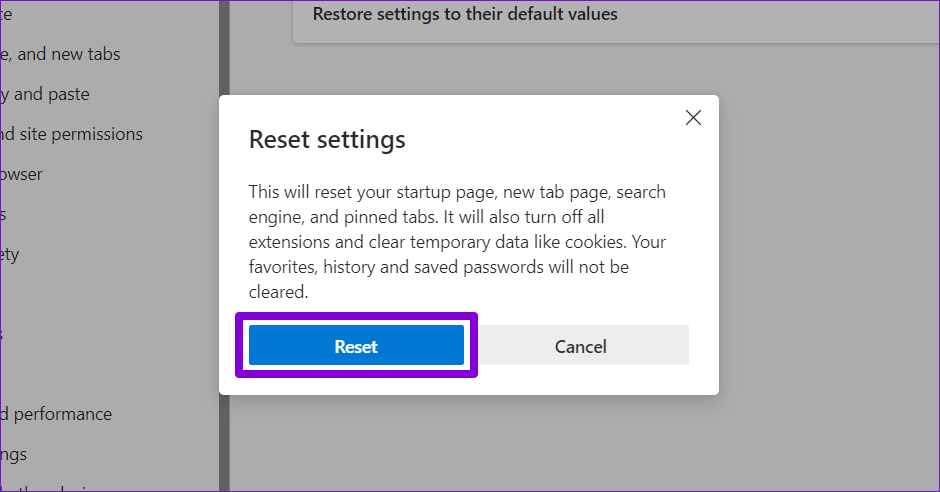Screen dimensions: 940x492
Task: Select 'Restore settings to their default values' row
Action: pos(465,14)
